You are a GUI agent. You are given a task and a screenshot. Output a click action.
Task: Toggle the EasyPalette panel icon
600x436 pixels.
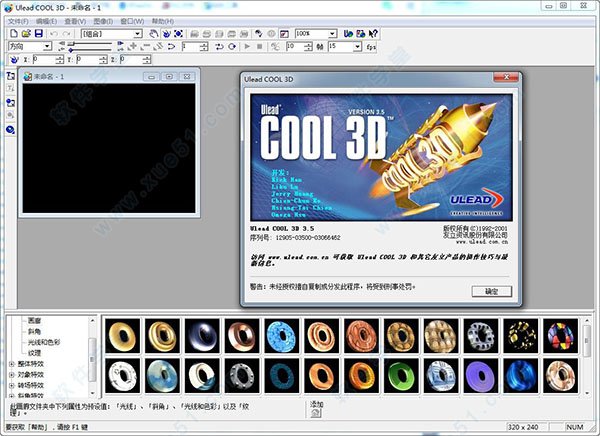click(284, 34)
